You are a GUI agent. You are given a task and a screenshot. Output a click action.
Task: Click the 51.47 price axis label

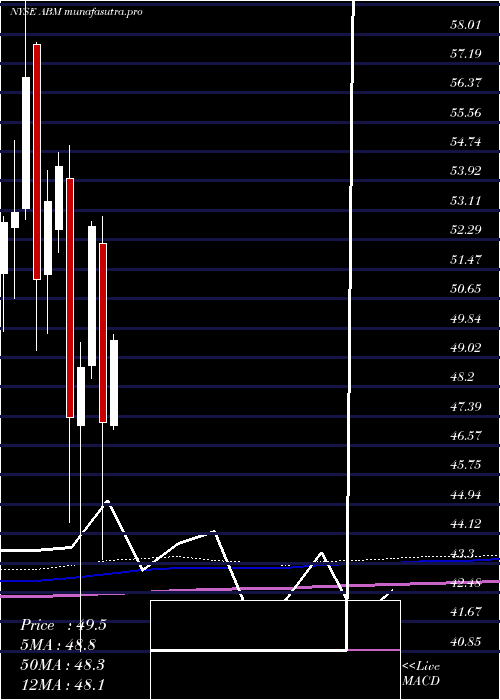tap(465, 259)
